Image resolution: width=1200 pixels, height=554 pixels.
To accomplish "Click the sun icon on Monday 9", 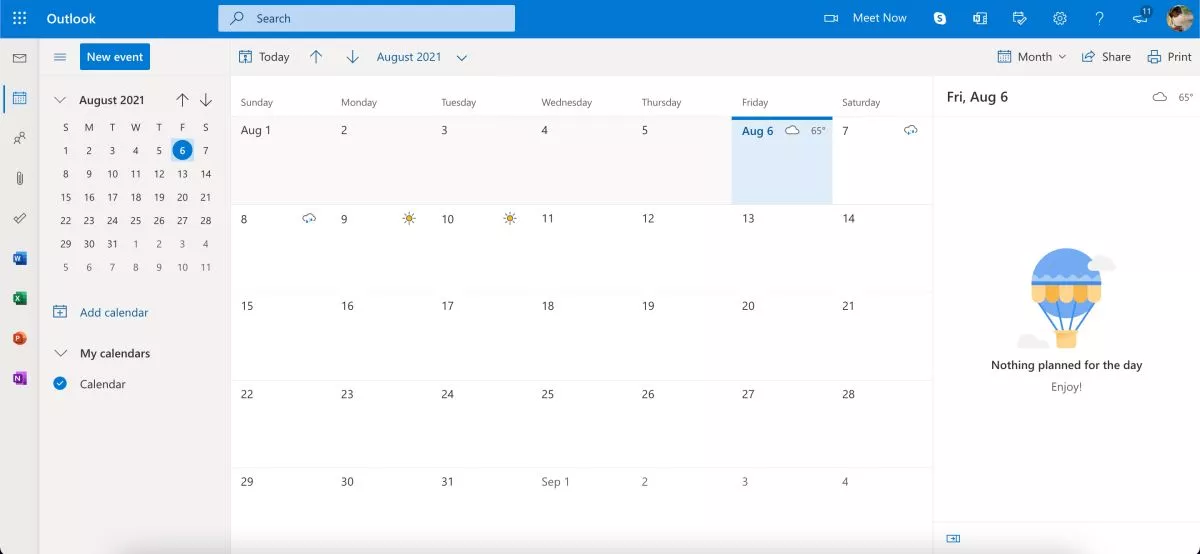I will [409, 218].
